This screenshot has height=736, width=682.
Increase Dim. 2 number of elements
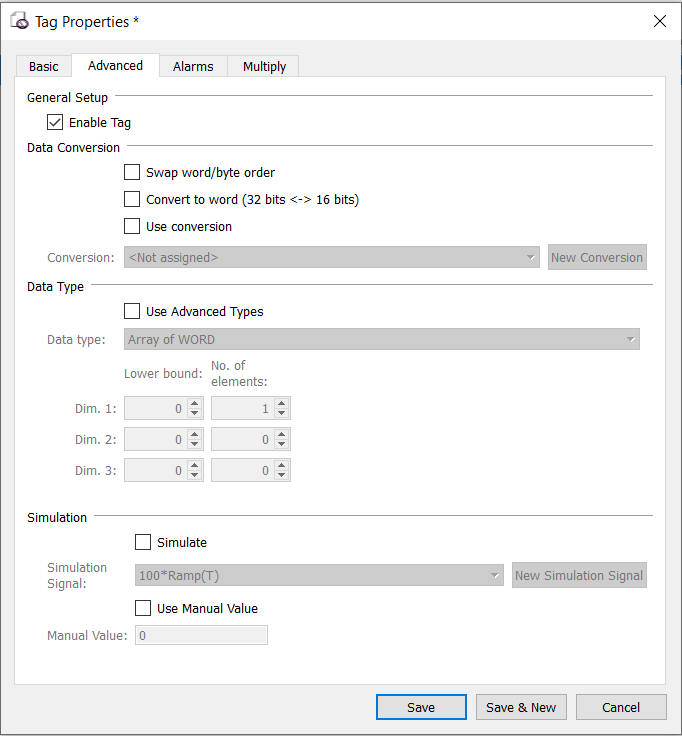click(281, 434)
